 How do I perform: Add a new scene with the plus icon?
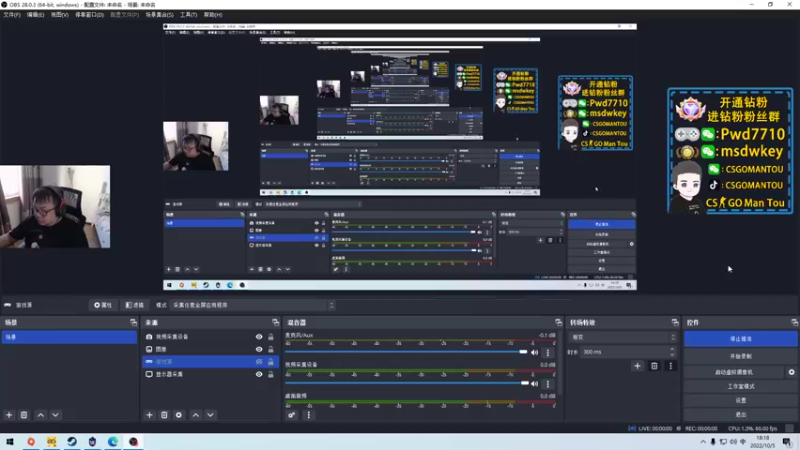coord(9,415)
